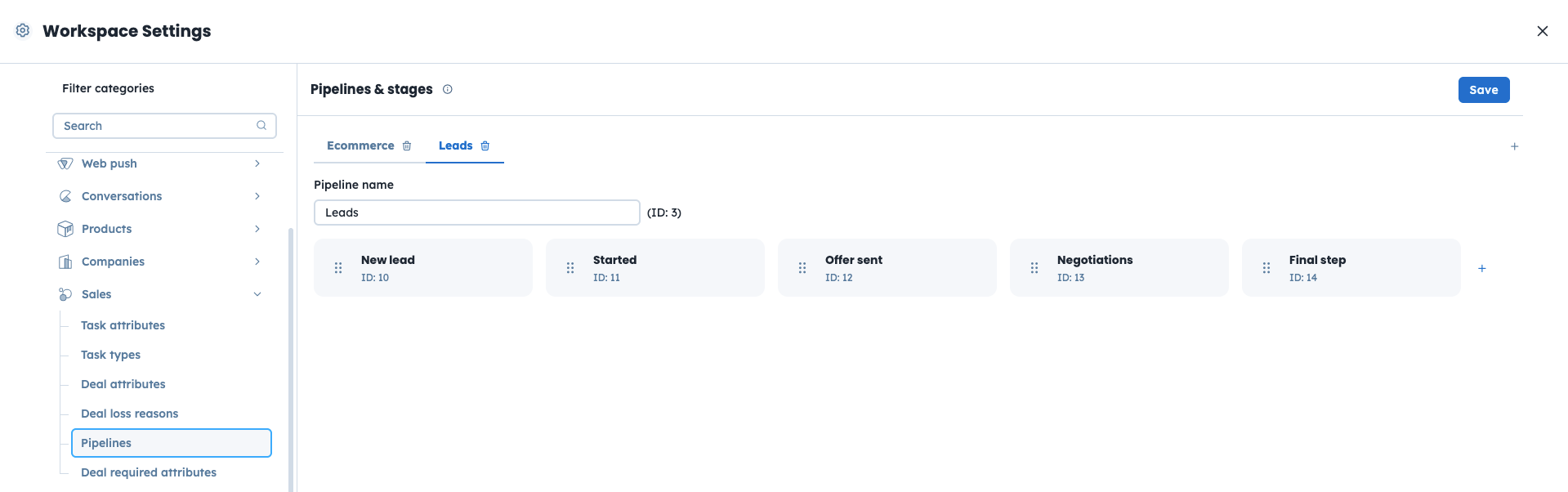The image size is (1568, 492).
Task: Collapse the Sales category
Action: coord(257,294)
